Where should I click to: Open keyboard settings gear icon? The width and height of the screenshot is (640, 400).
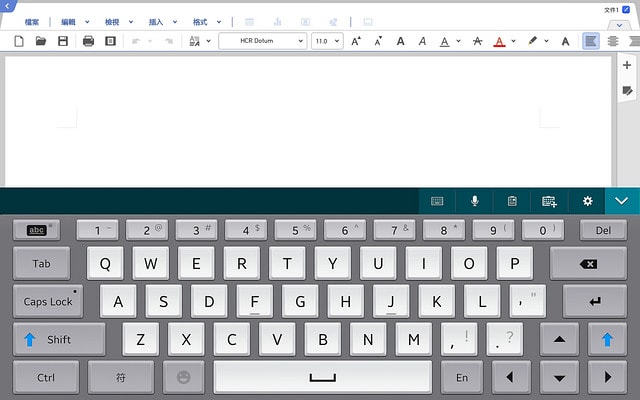point(587,201)
